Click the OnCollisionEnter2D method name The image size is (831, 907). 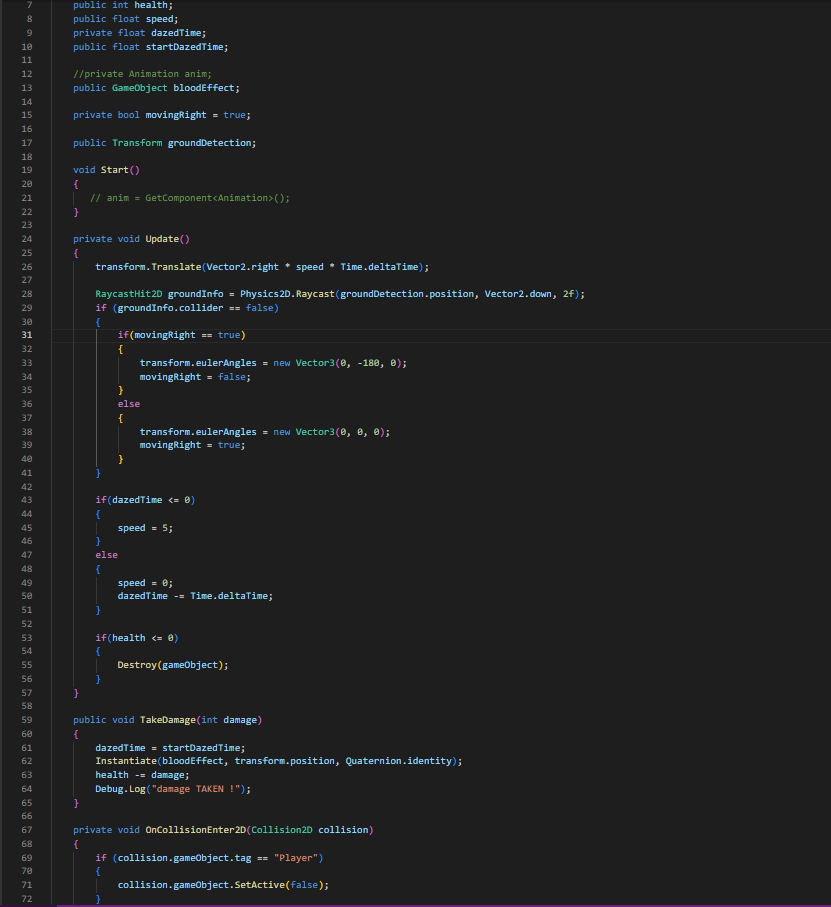click(x=199, y=829)
